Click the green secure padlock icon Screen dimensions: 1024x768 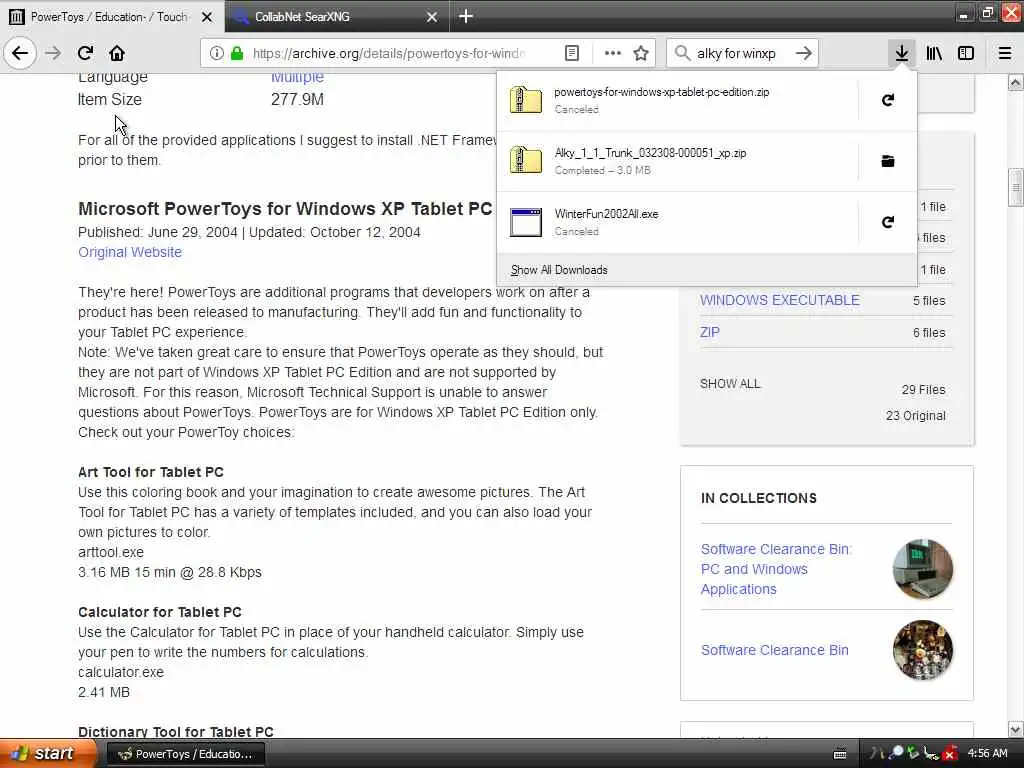pyautogui.click(x=236, y=53)
